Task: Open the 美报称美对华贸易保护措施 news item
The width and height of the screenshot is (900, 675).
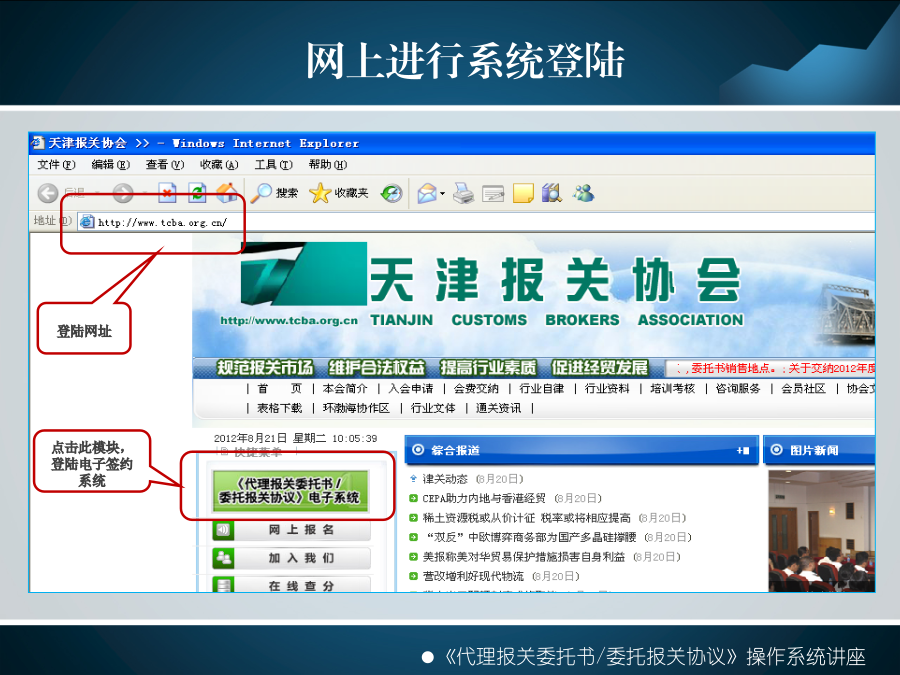Action: click(523, 557)
